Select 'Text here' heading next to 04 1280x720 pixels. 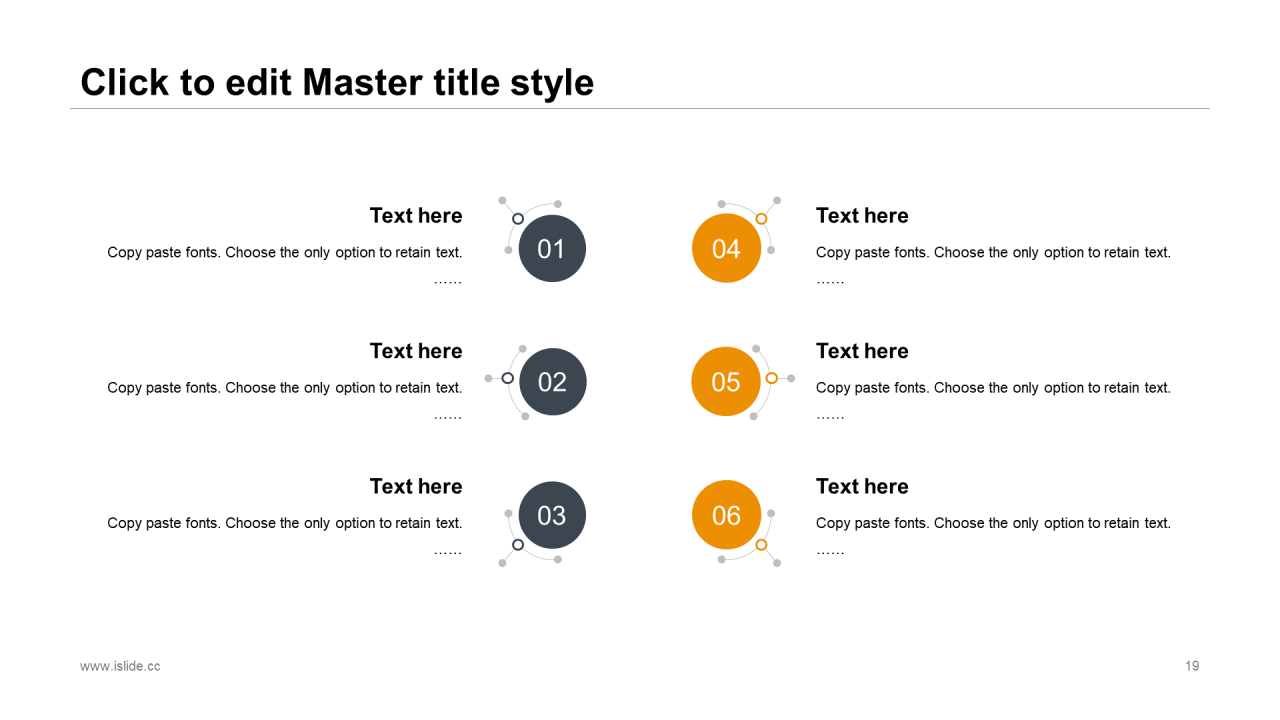click(862, 216)
